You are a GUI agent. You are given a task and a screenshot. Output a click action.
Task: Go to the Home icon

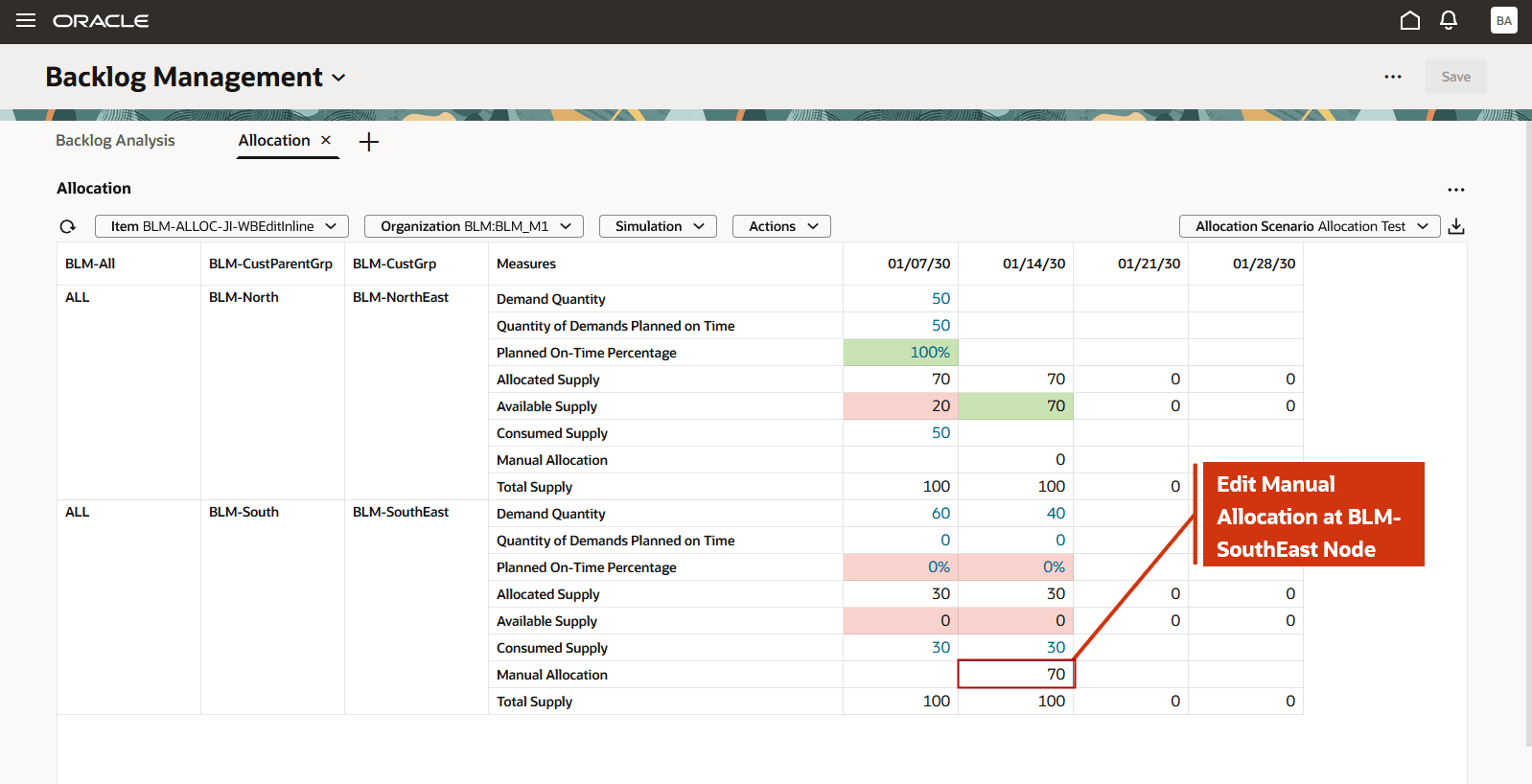pyautogui.click(x=1409, y=20)
